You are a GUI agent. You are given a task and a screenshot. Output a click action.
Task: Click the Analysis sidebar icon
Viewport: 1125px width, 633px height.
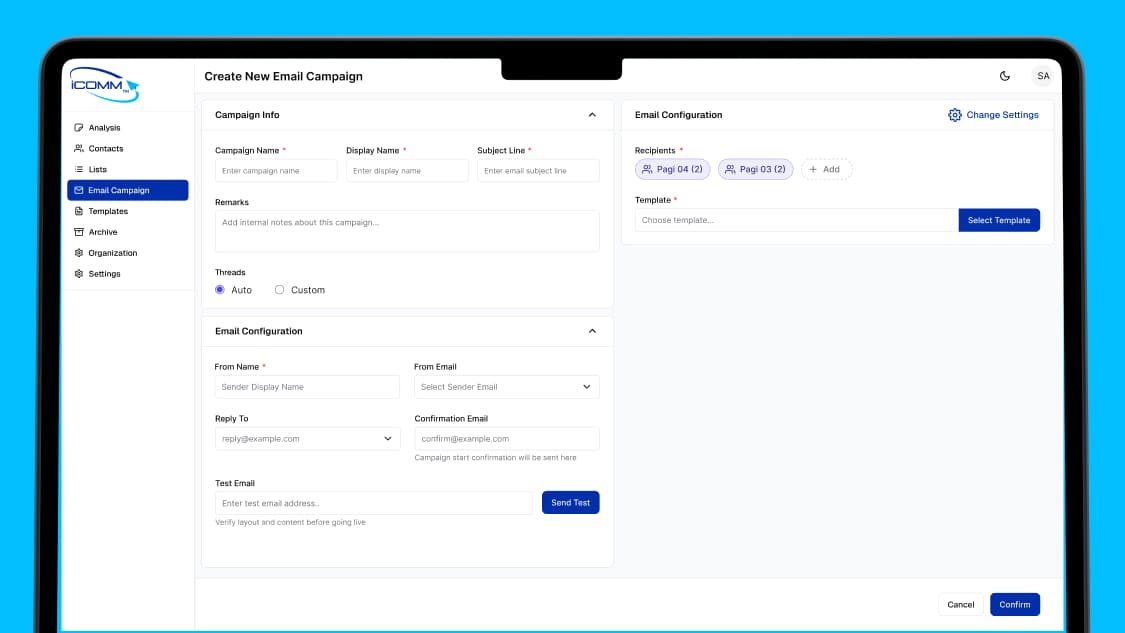click(x=79, y=128)
